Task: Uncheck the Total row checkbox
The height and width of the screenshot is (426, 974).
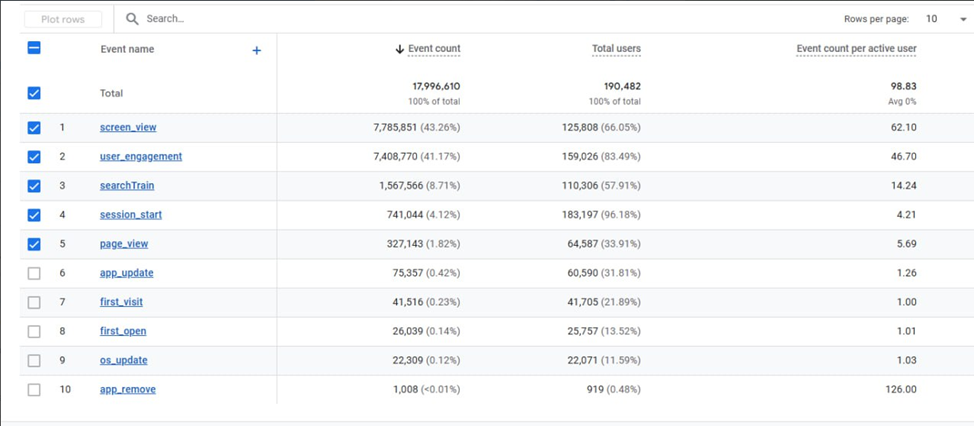Action: [x=34, y=93]
